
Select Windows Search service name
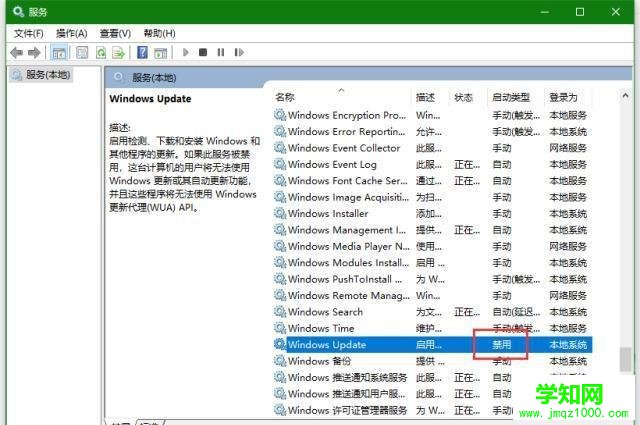(x=325, y=312)
